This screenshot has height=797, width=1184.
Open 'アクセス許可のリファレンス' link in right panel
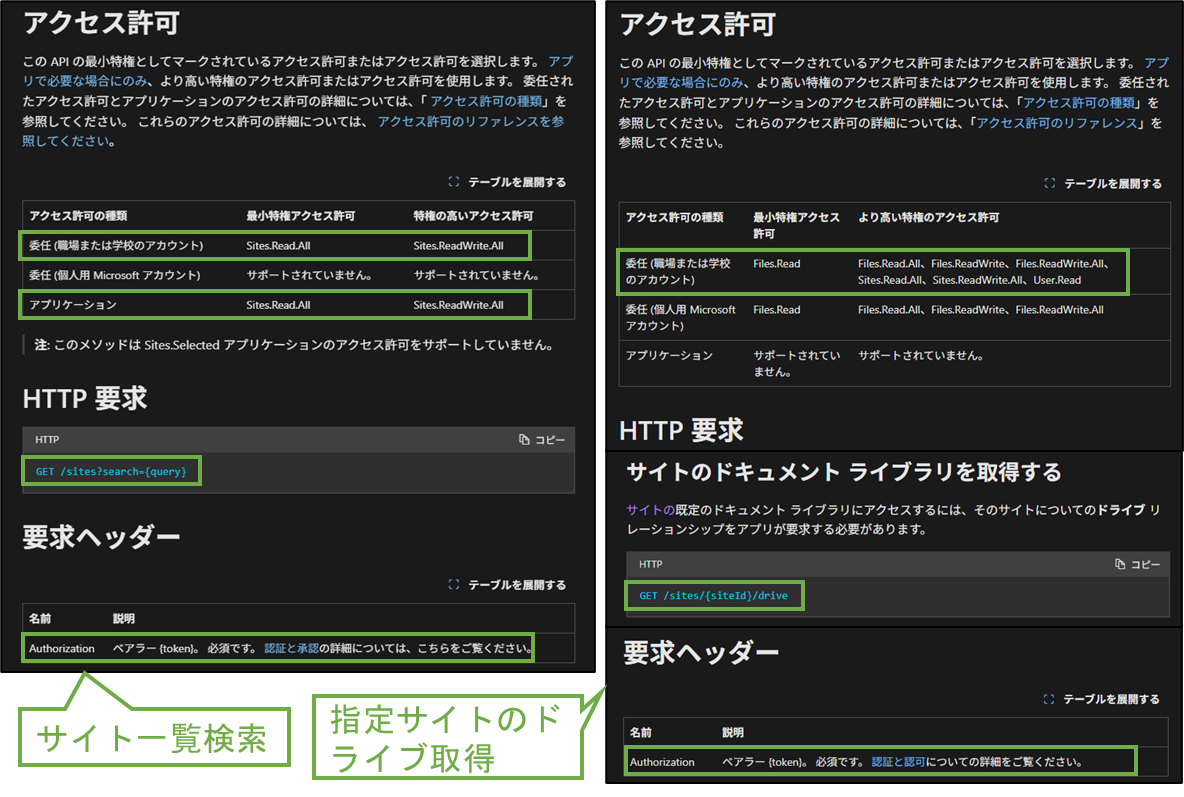[1057, 123]
